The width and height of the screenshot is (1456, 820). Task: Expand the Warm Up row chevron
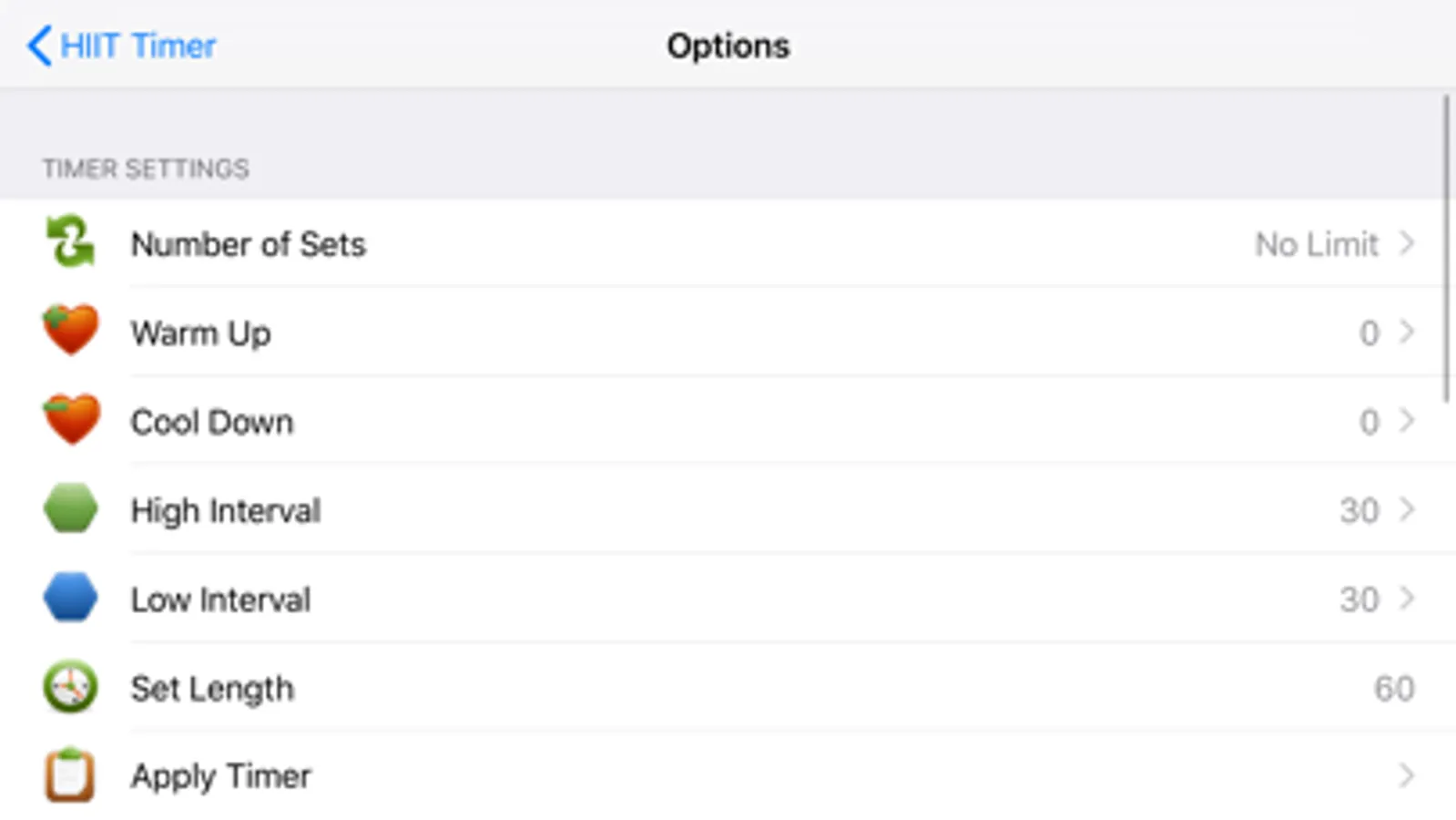[x=1407, y=332]
